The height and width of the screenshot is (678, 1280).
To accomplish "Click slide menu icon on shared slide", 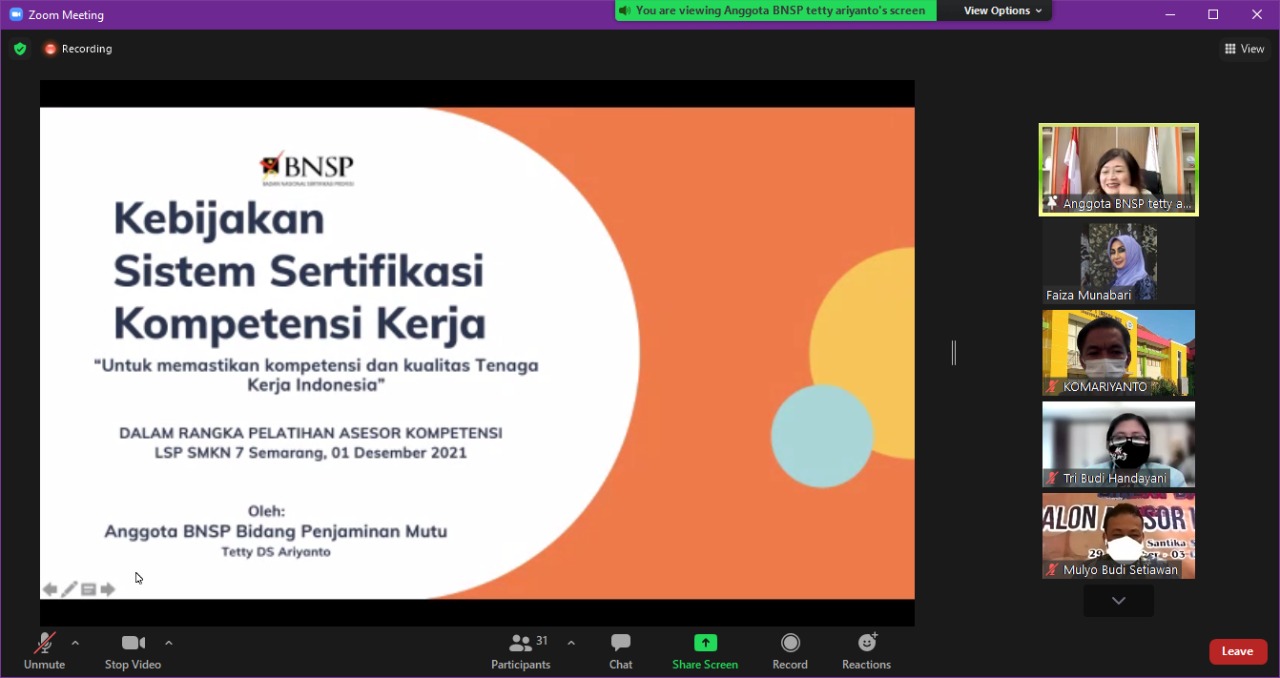I will [88, 590].
